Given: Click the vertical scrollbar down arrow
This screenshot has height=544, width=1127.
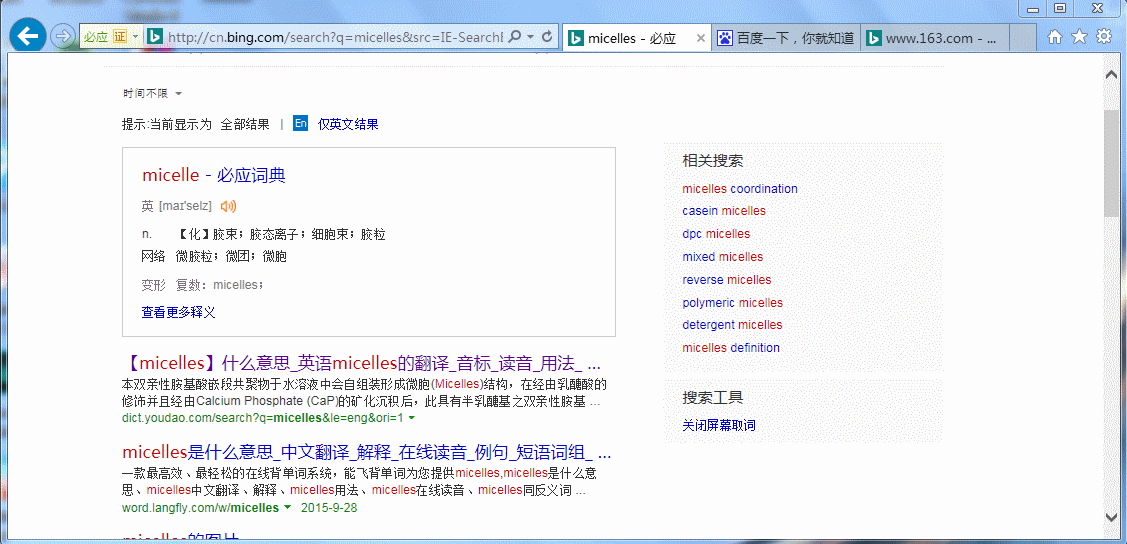Looking at the screenshot, I should 1111,516.
